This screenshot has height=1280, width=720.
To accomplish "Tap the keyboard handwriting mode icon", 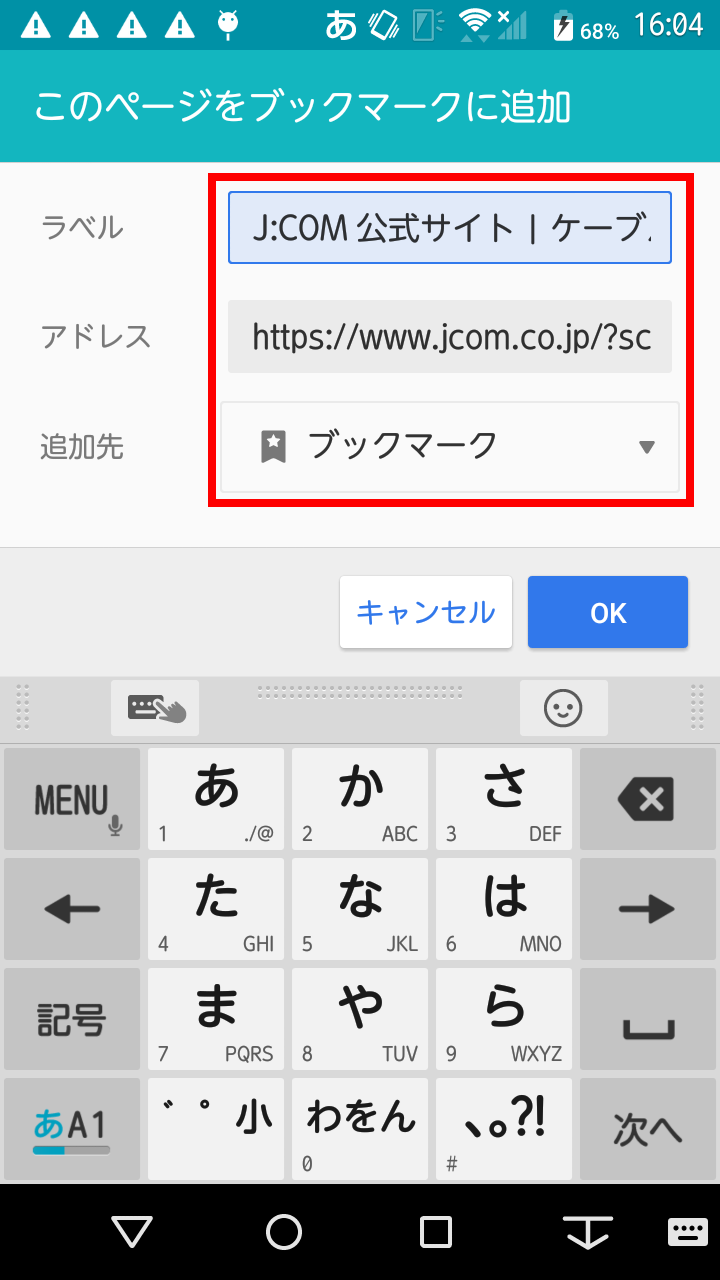I will [x=155, y=708].
